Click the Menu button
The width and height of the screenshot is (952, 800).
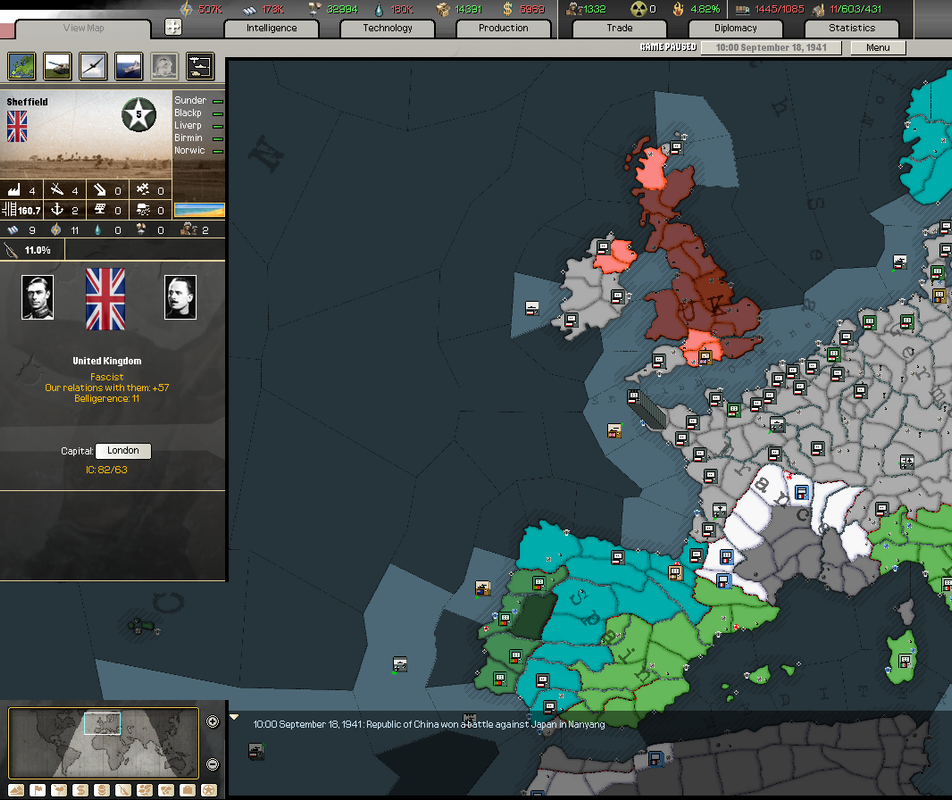click(x=878, y=47)
